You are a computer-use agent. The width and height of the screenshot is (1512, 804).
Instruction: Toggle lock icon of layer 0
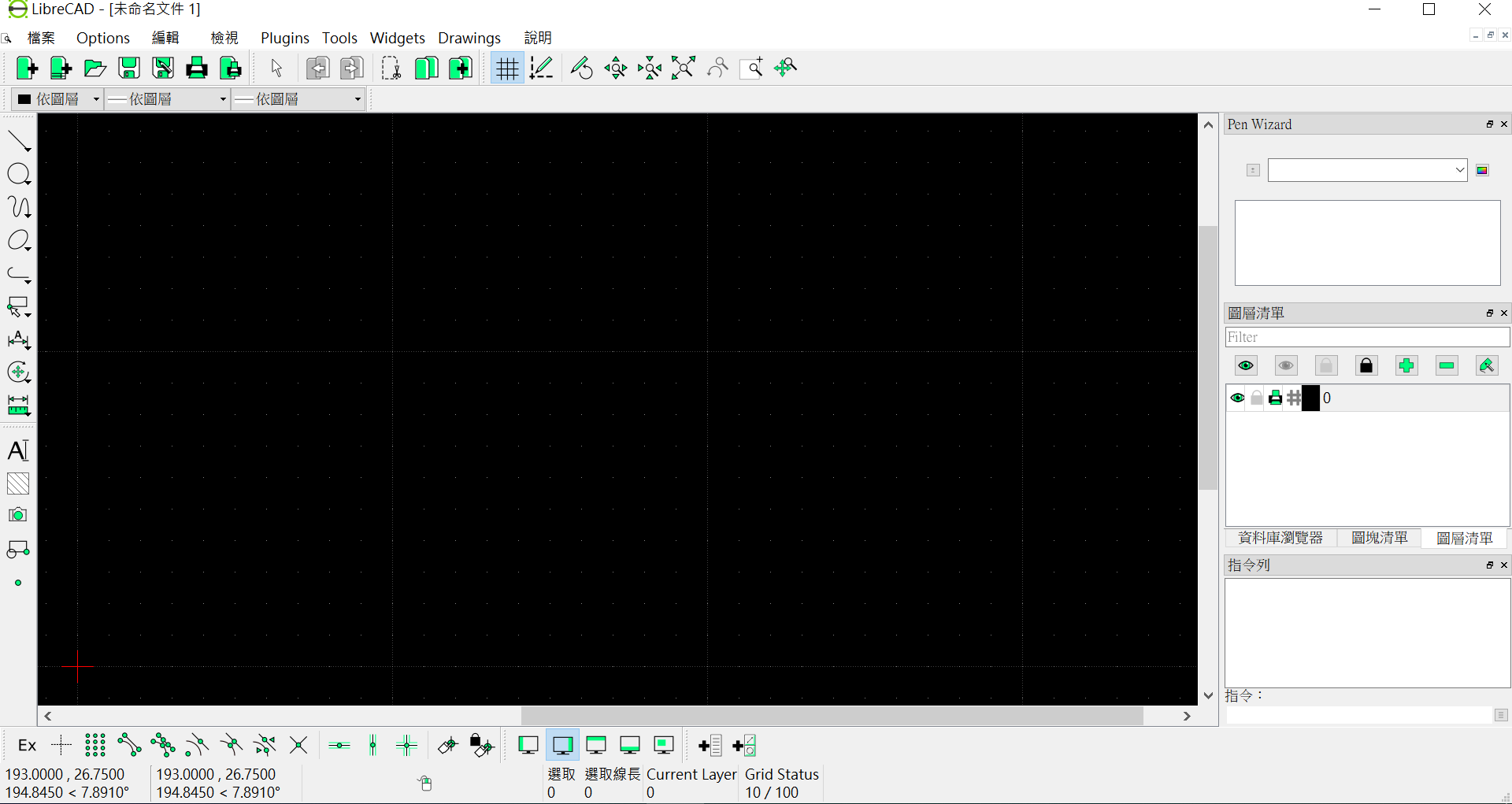click(x=1257, y=398)
